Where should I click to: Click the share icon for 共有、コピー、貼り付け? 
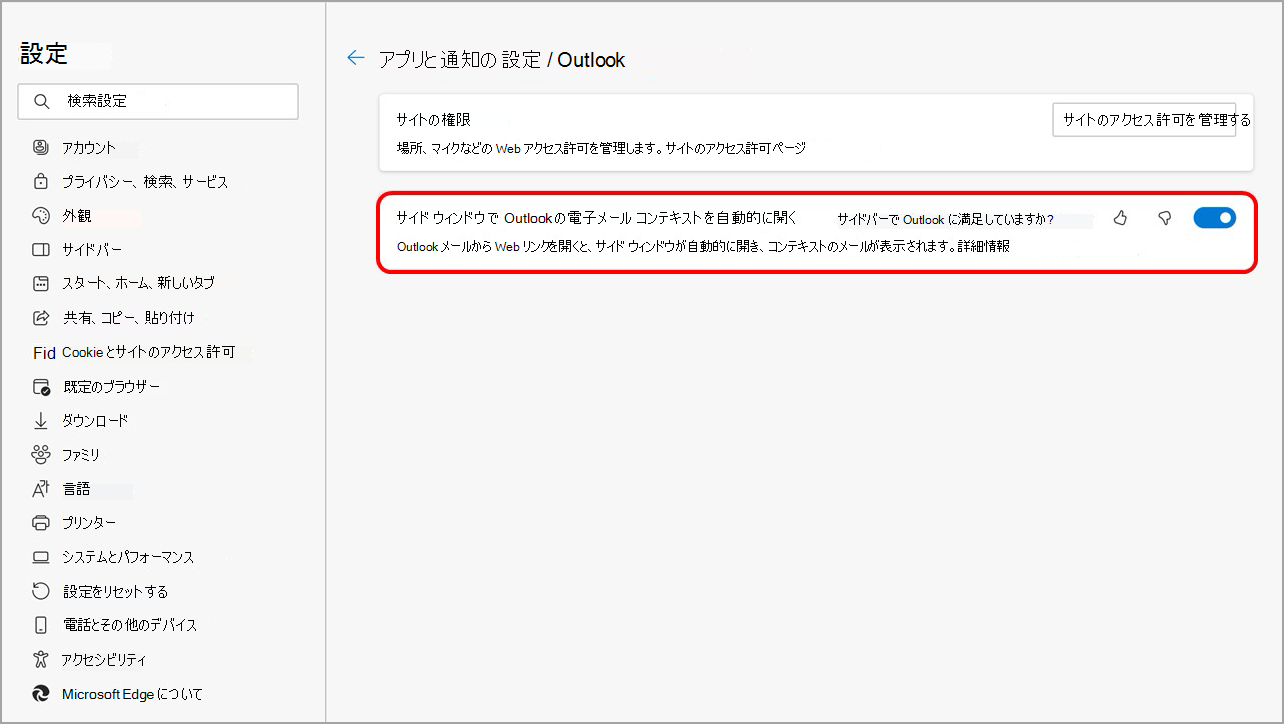click(x=41, y=317)
